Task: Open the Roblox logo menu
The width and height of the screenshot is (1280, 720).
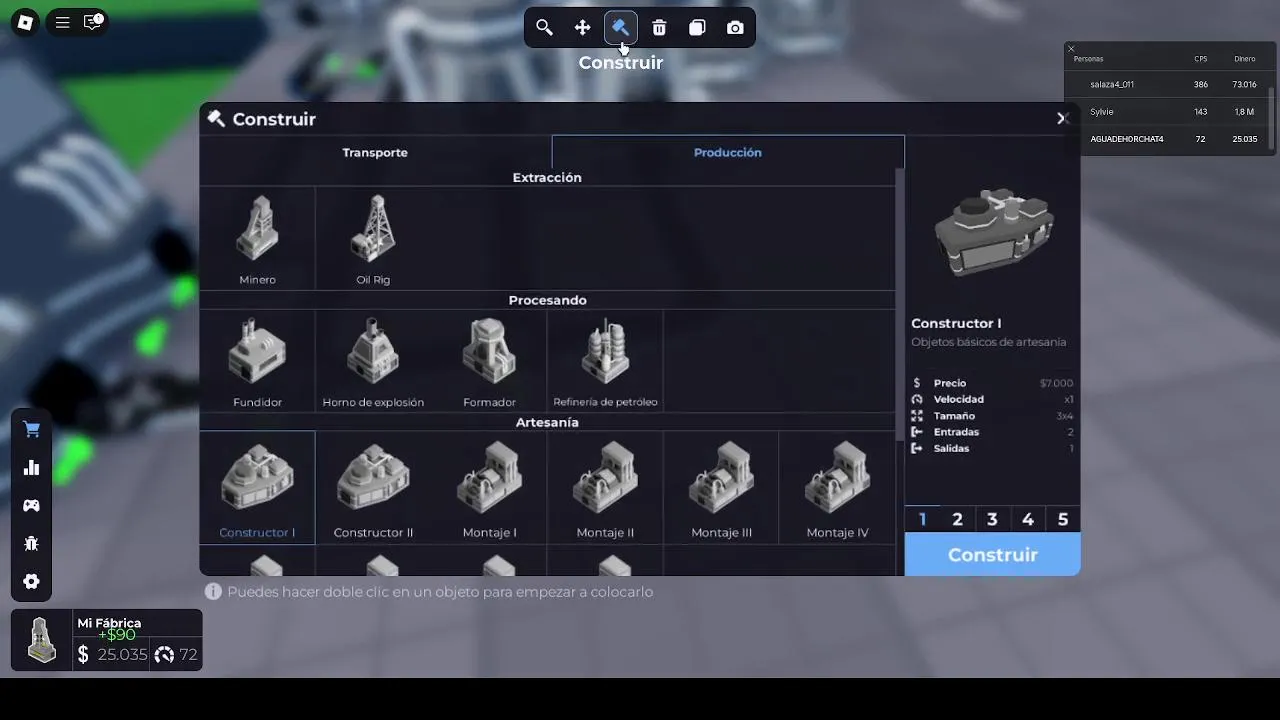Action: coord(25,22)
